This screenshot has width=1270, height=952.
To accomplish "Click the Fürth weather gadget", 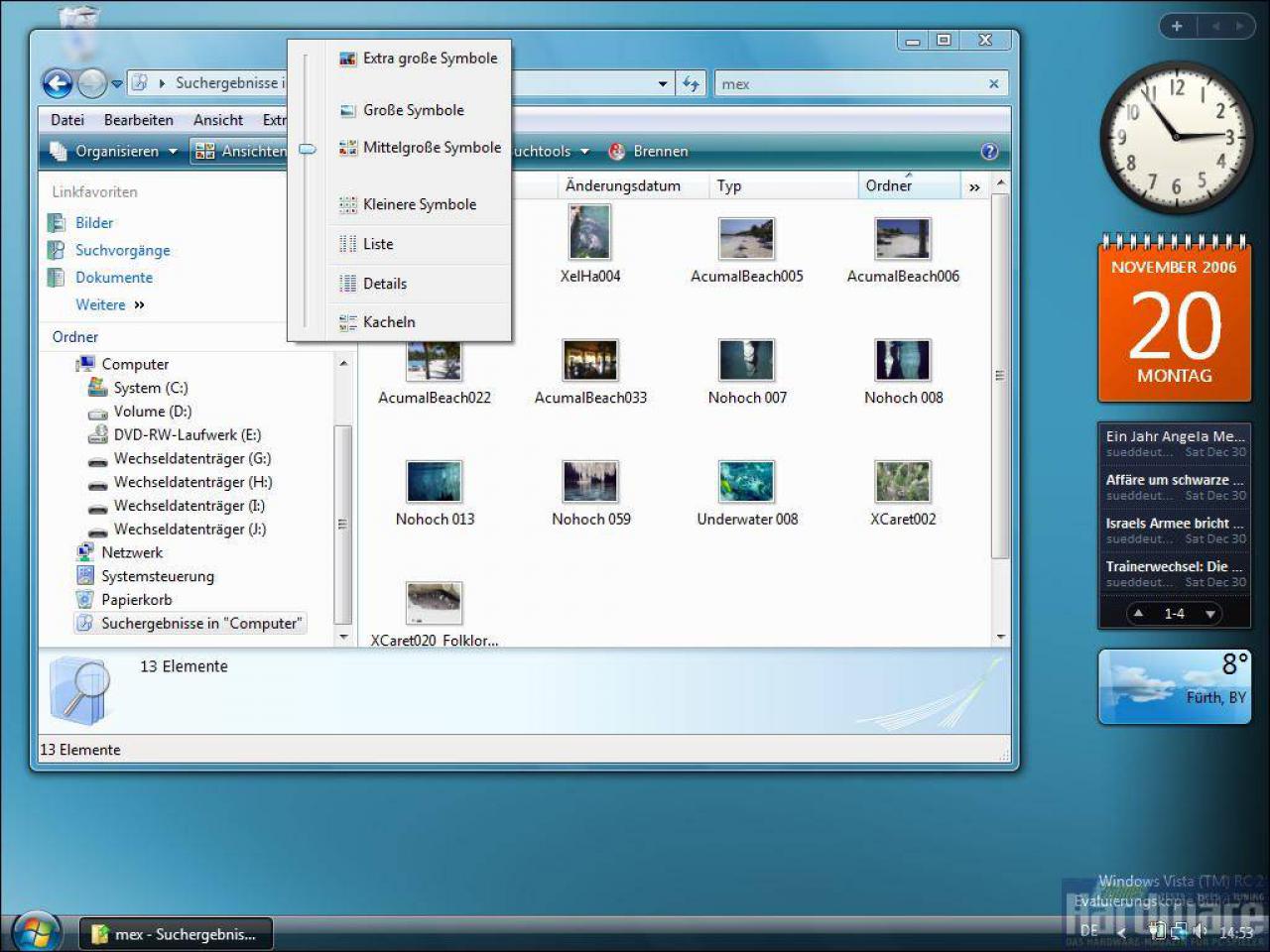I will click(1175, 686).
